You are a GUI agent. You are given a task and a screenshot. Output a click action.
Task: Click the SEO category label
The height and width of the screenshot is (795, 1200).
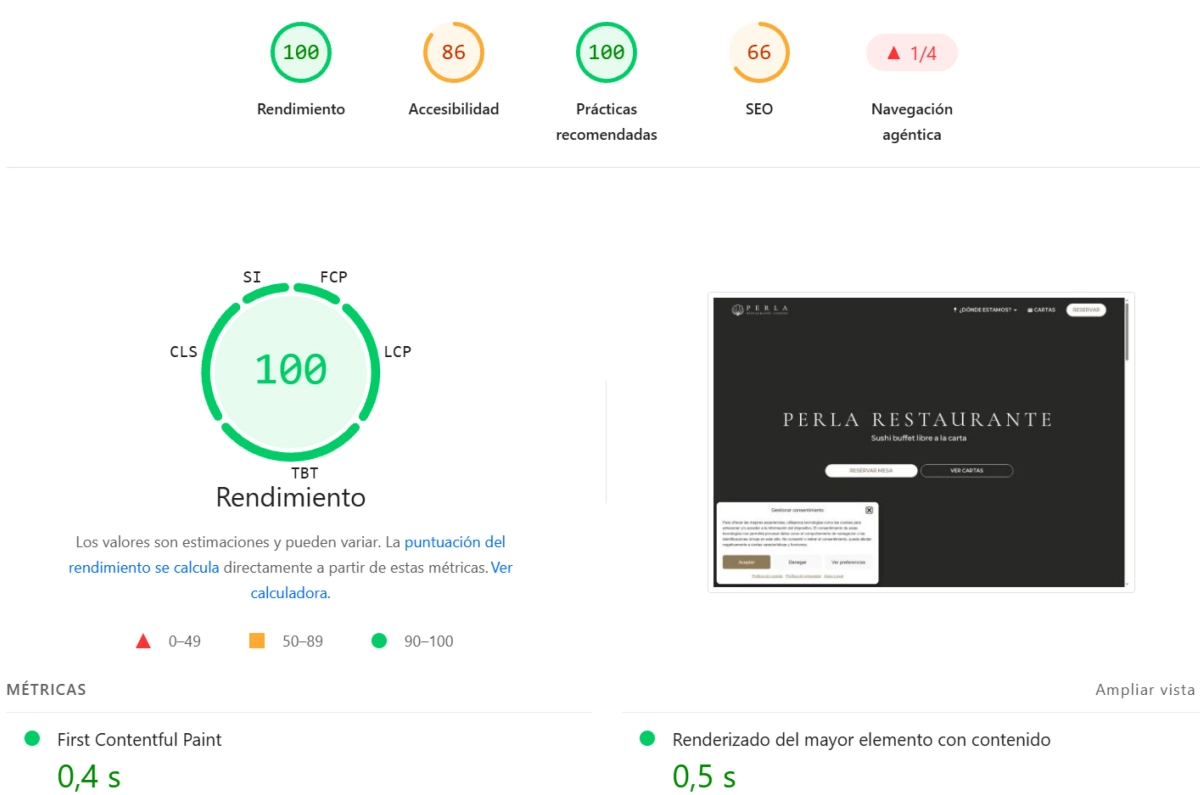pyautogui.click(x=759, y=109)
